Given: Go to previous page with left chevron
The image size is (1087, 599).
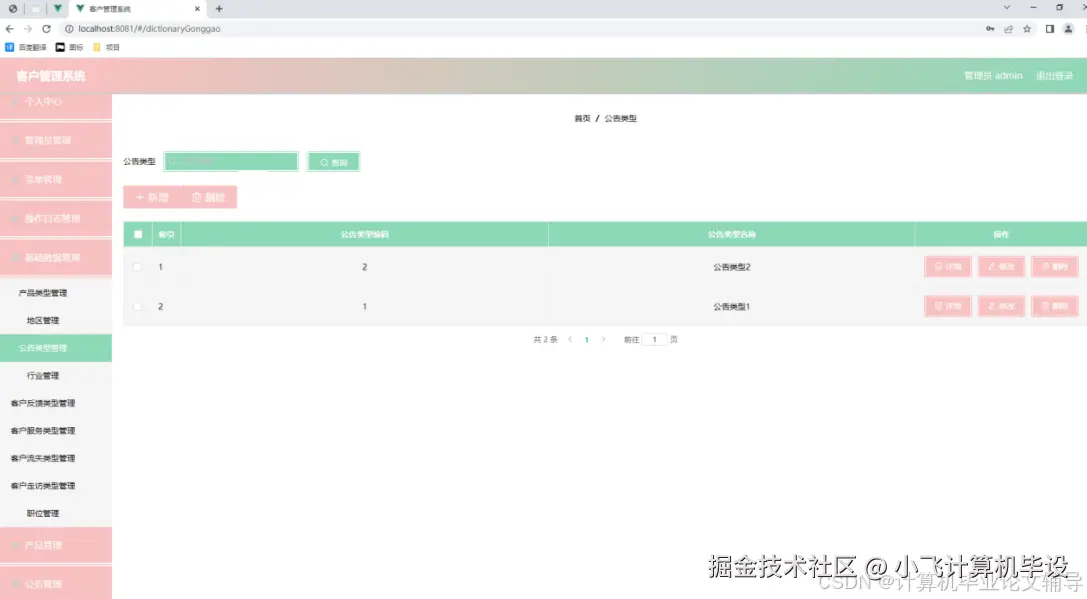Looking at the screenshot, I should click(570, 340).
